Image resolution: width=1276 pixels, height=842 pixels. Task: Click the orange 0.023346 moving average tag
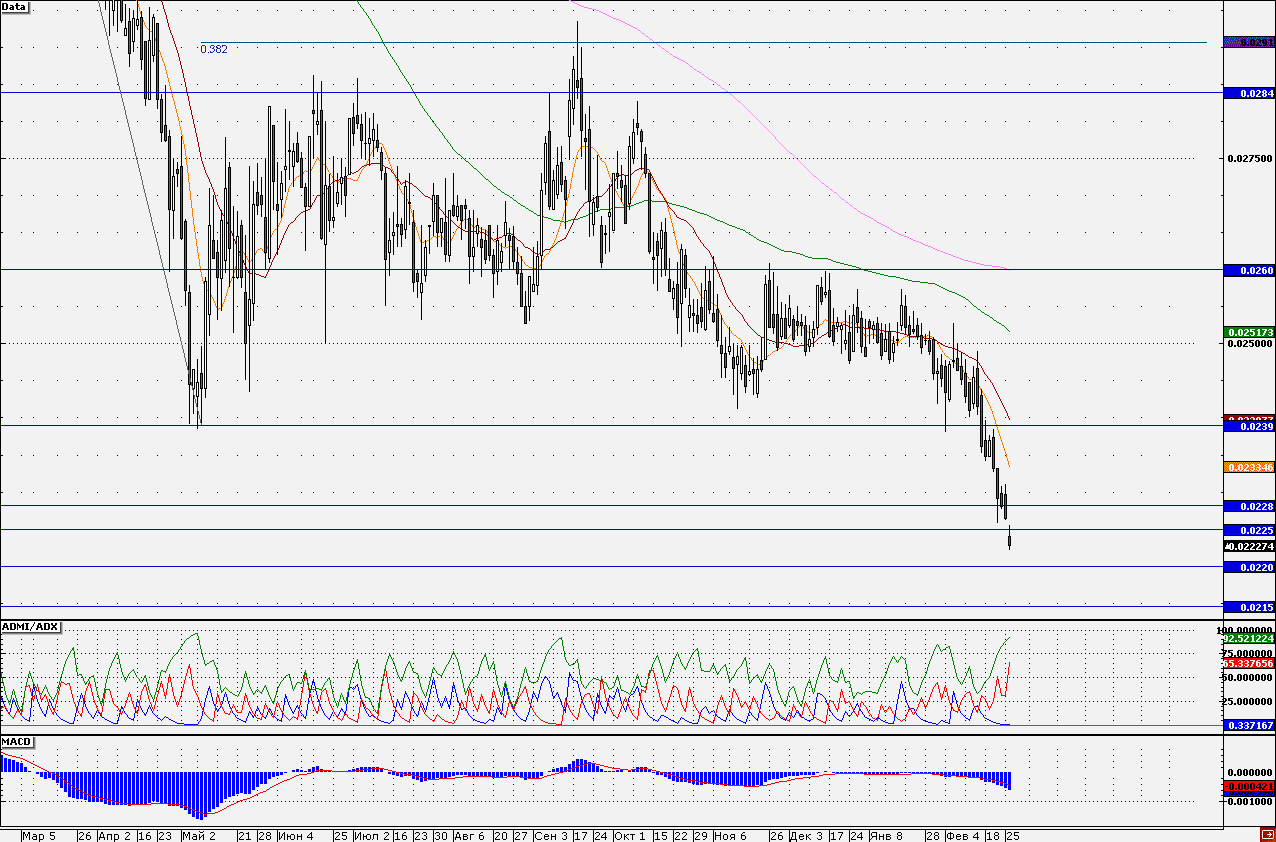pos(1249,467)
